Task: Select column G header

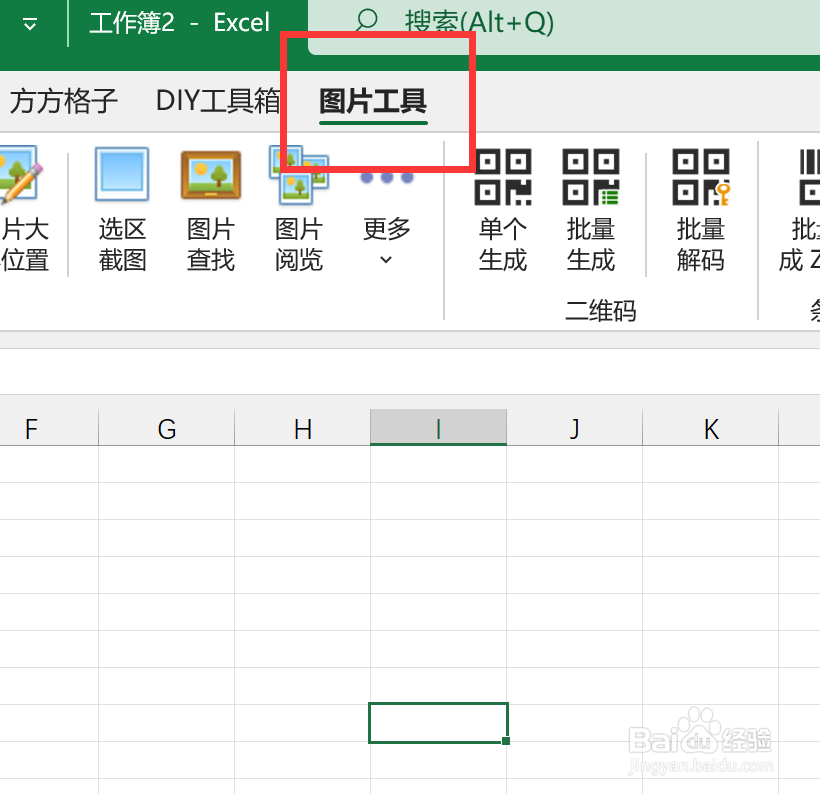Action: click(166, 428)
